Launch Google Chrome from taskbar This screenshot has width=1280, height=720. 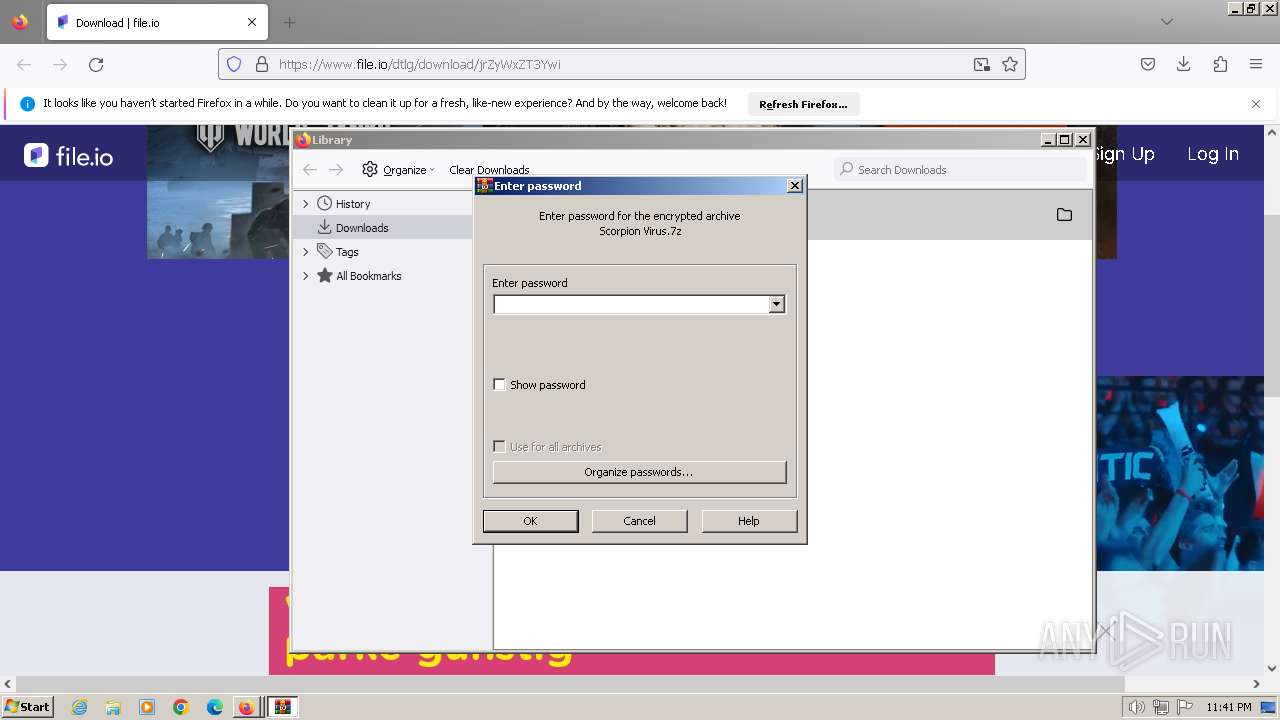coord(181,707)
